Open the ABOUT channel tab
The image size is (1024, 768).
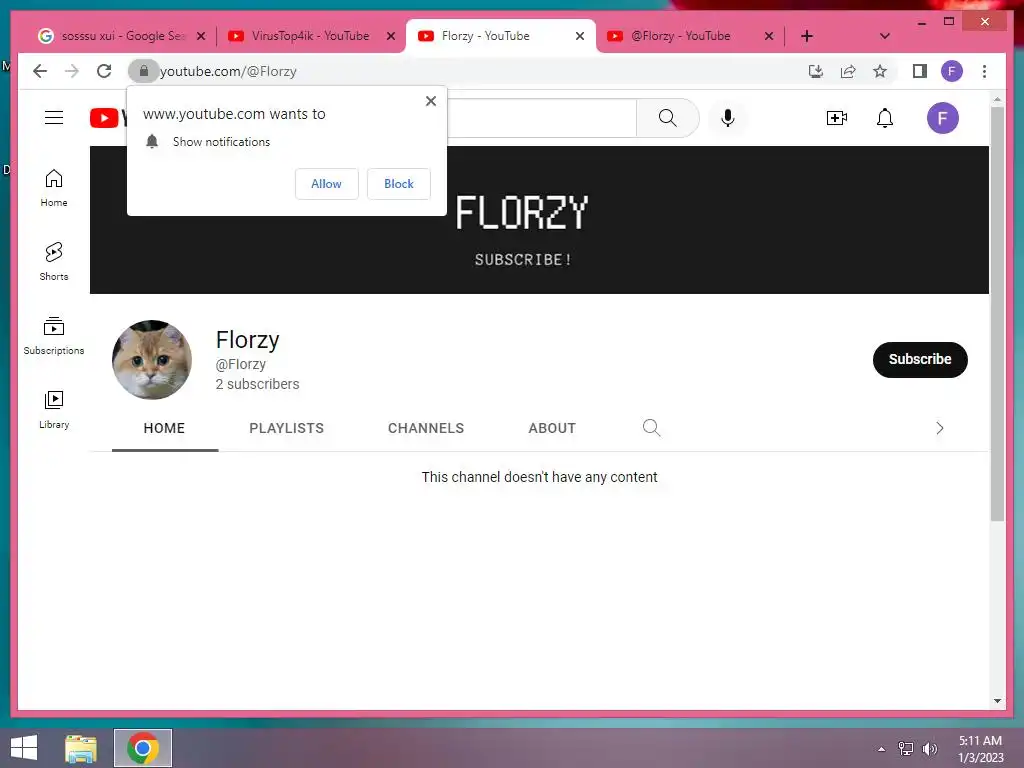pyautogui.click(x=552, y=428)
